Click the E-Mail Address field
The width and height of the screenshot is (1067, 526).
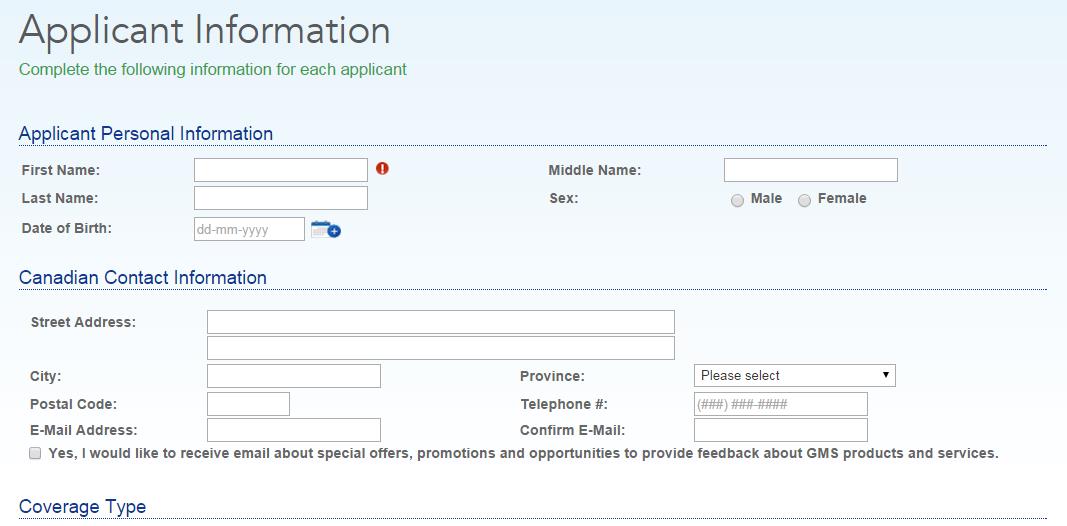(293, 430)
